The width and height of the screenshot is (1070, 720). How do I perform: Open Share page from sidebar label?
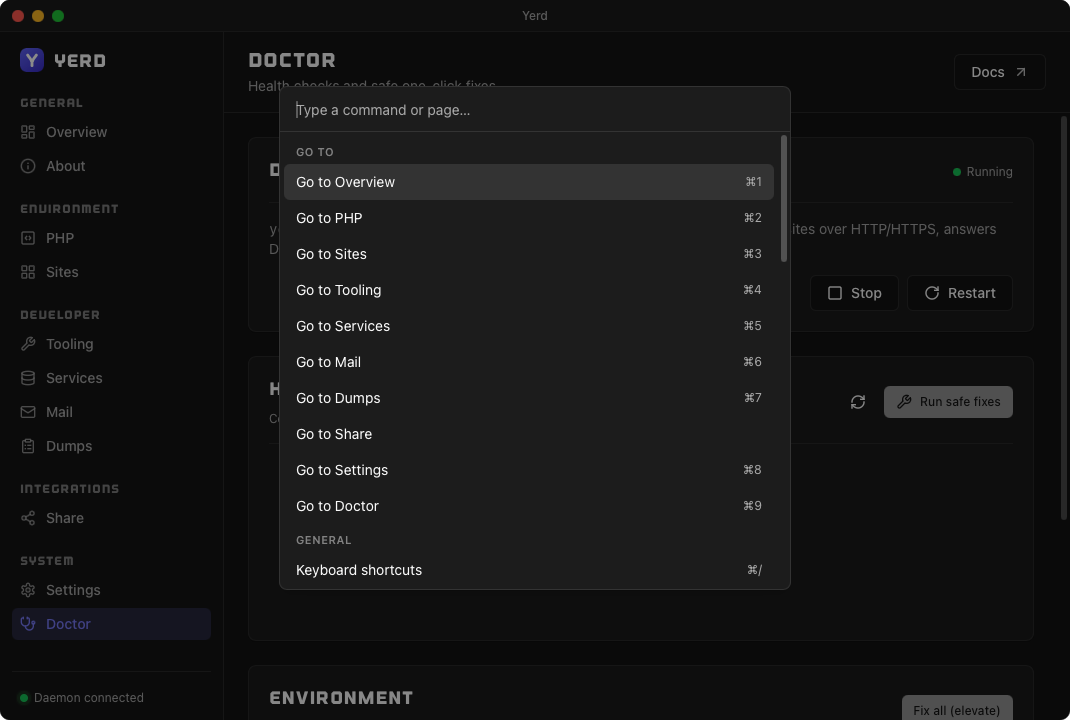coord(65,518)
